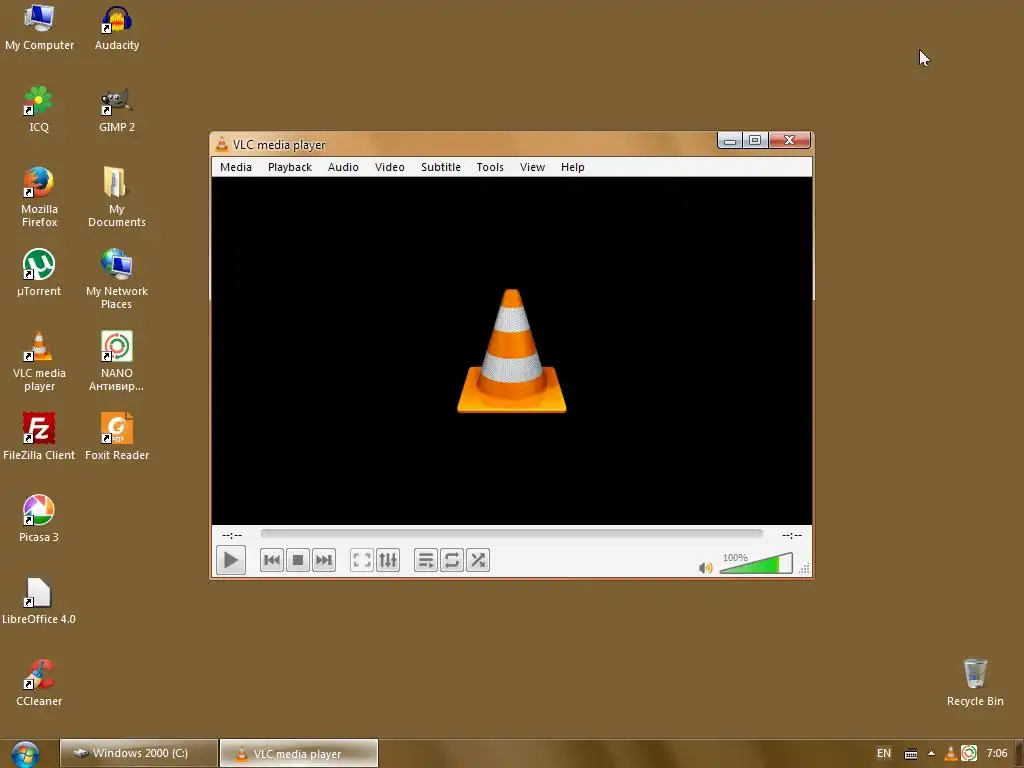
Task: Select Recycle Bin desktop icon
Action: tap(975, 683)
